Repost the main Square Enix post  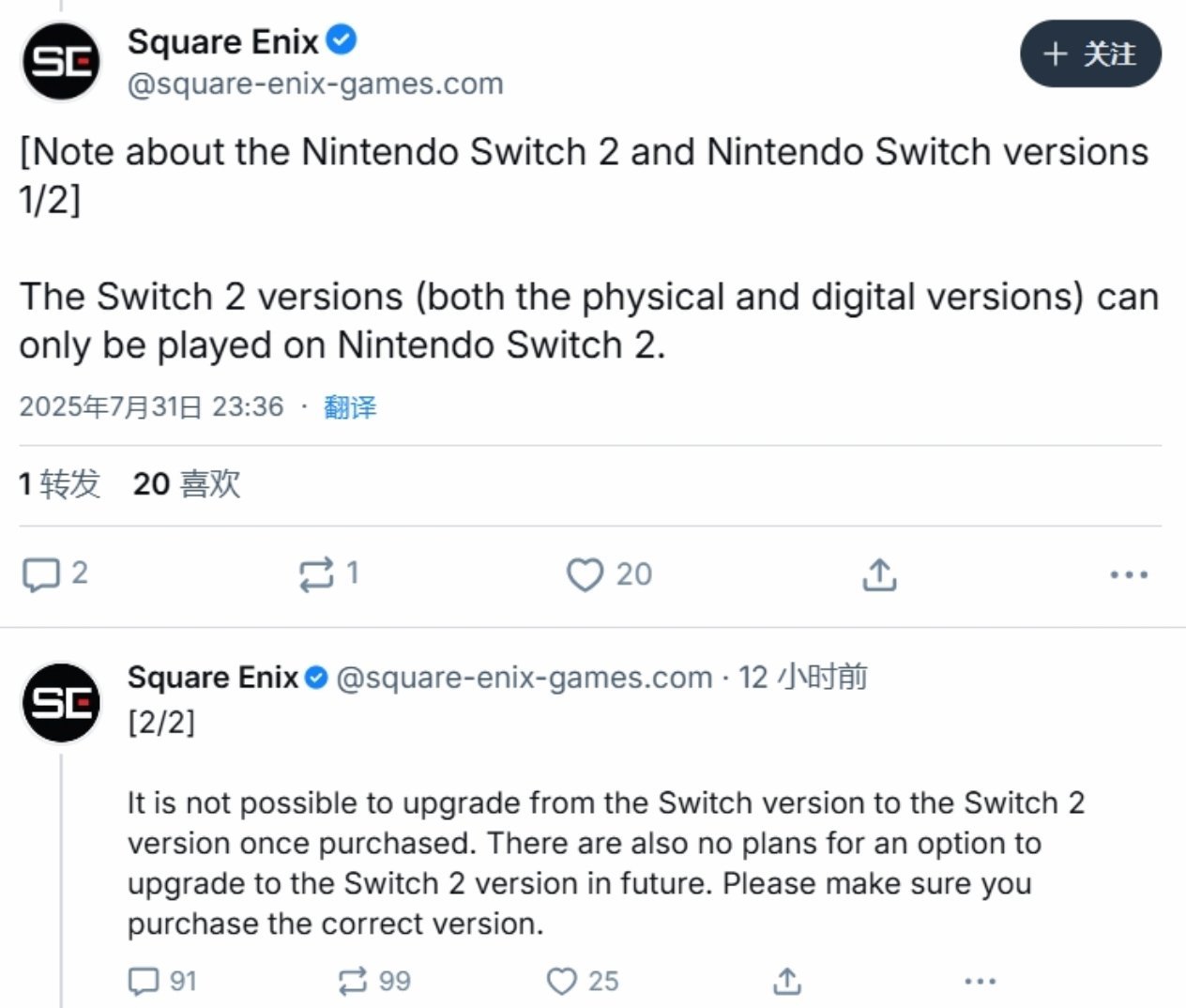pos(316,574)
